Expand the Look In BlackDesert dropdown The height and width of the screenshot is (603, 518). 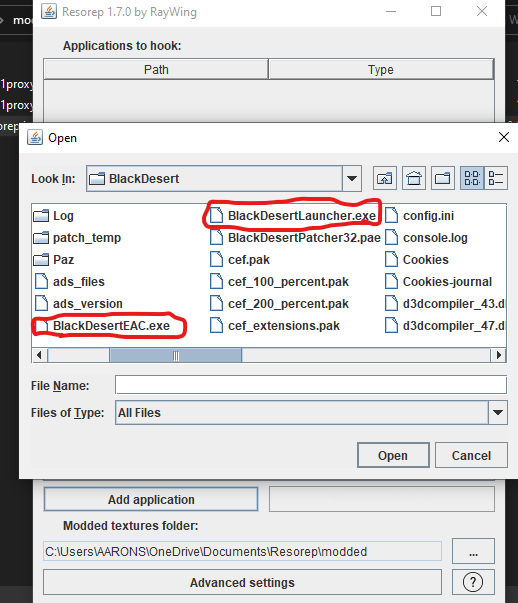(351, 178)
